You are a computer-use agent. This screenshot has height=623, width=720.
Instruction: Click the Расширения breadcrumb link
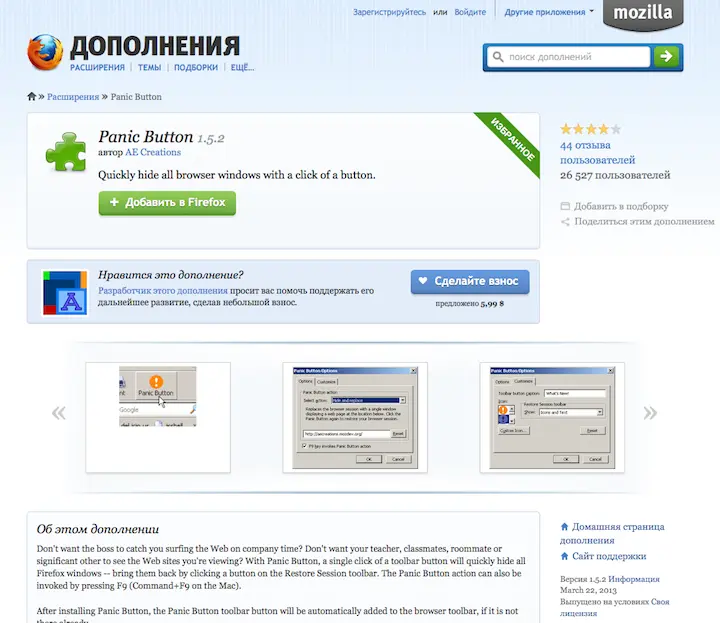(73, 97)
